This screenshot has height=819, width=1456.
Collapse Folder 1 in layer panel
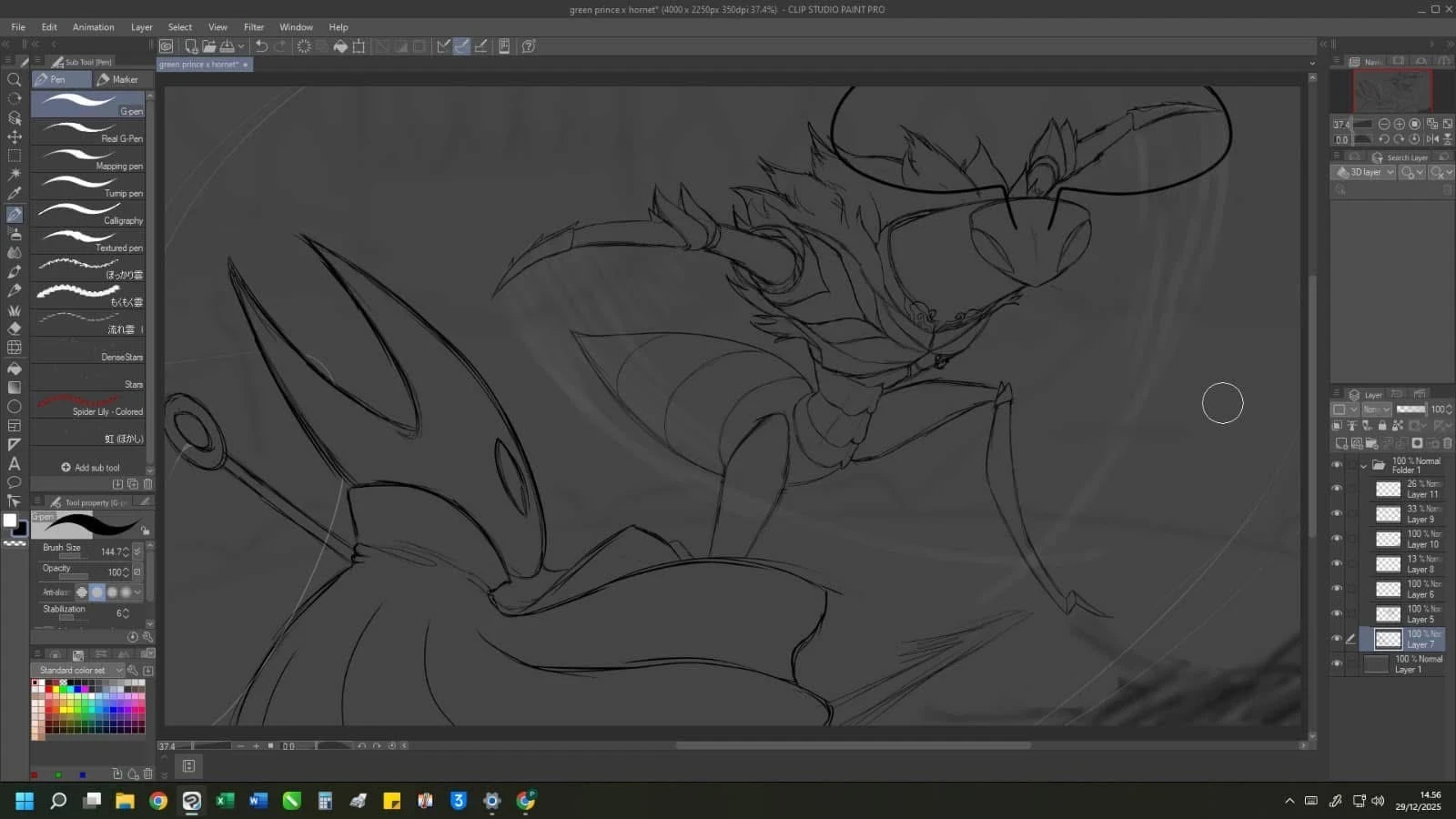click(1363, 465)
